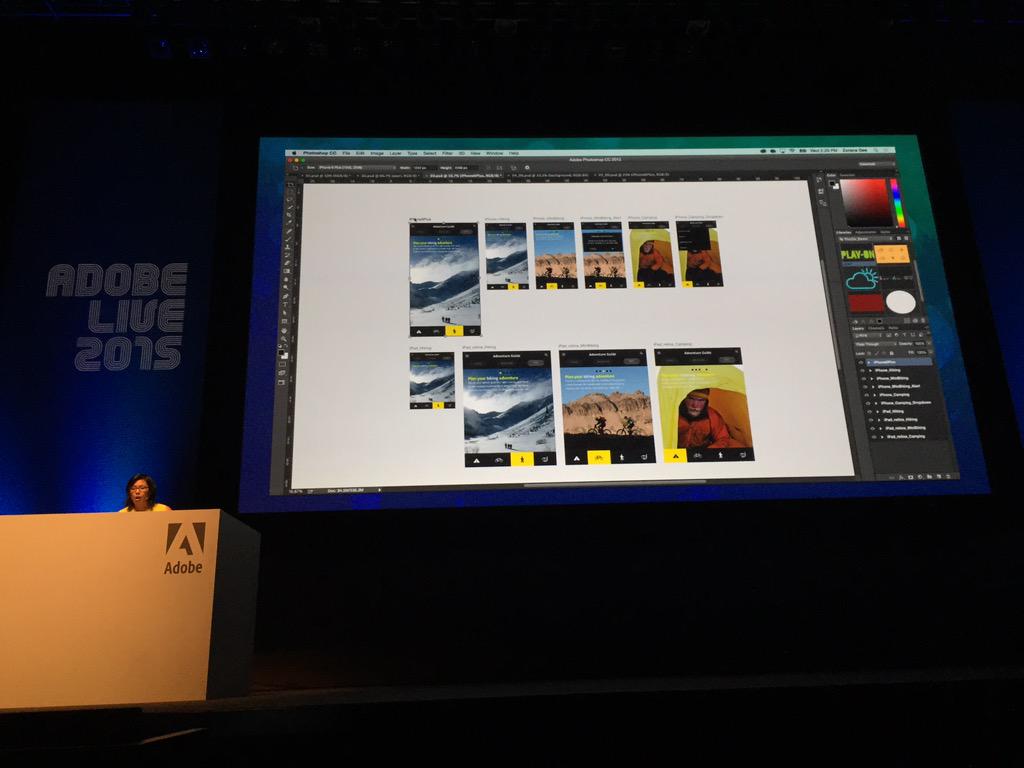Open the layer Opacity dropdown

tap(921, 344)
